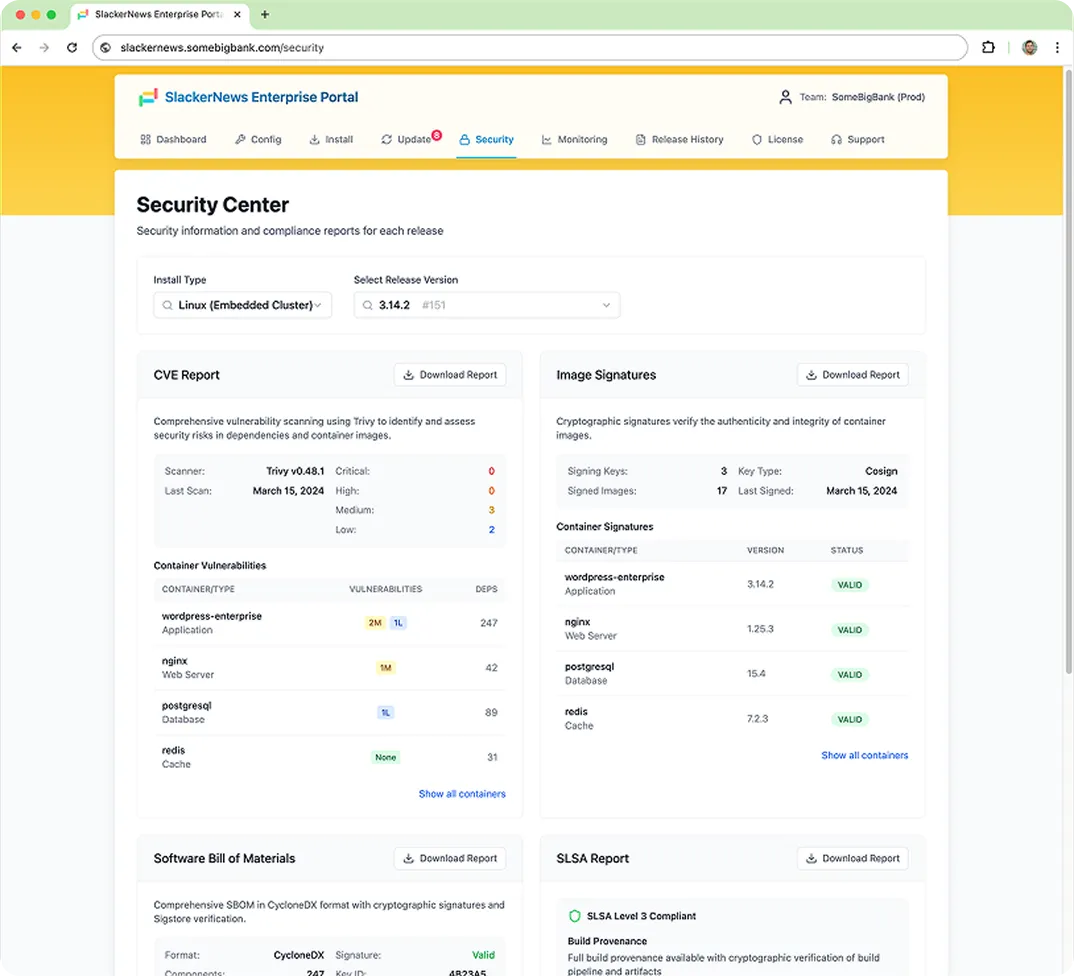Click the CycloneDX format value
Image resolution: width=1074 pixels, height=976 pixels.
[299, 955]
